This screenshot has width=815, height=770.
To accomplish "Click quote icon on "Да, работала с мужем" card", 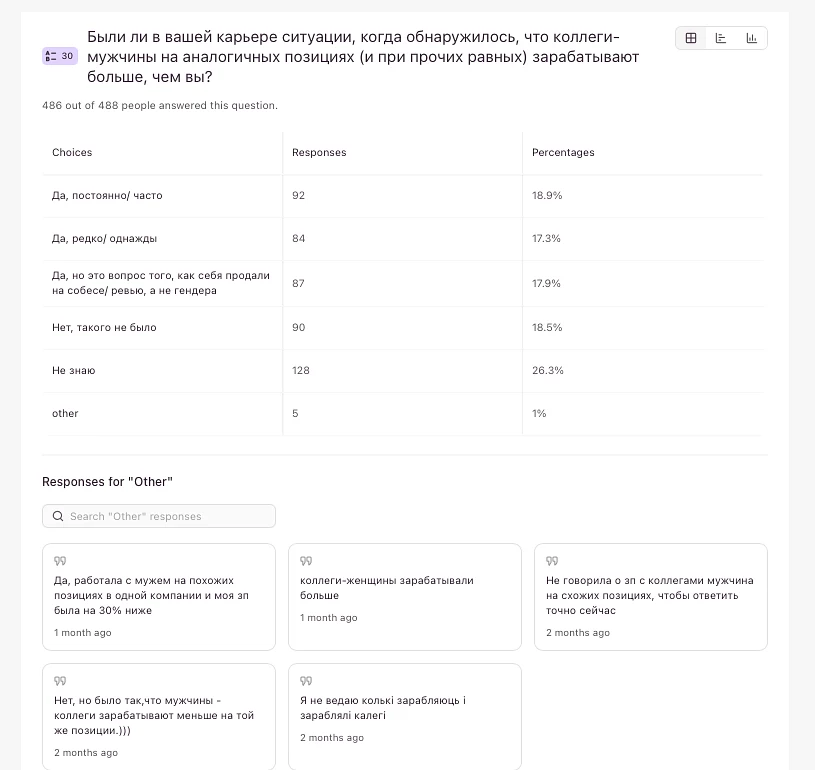I will pos(60,561).
